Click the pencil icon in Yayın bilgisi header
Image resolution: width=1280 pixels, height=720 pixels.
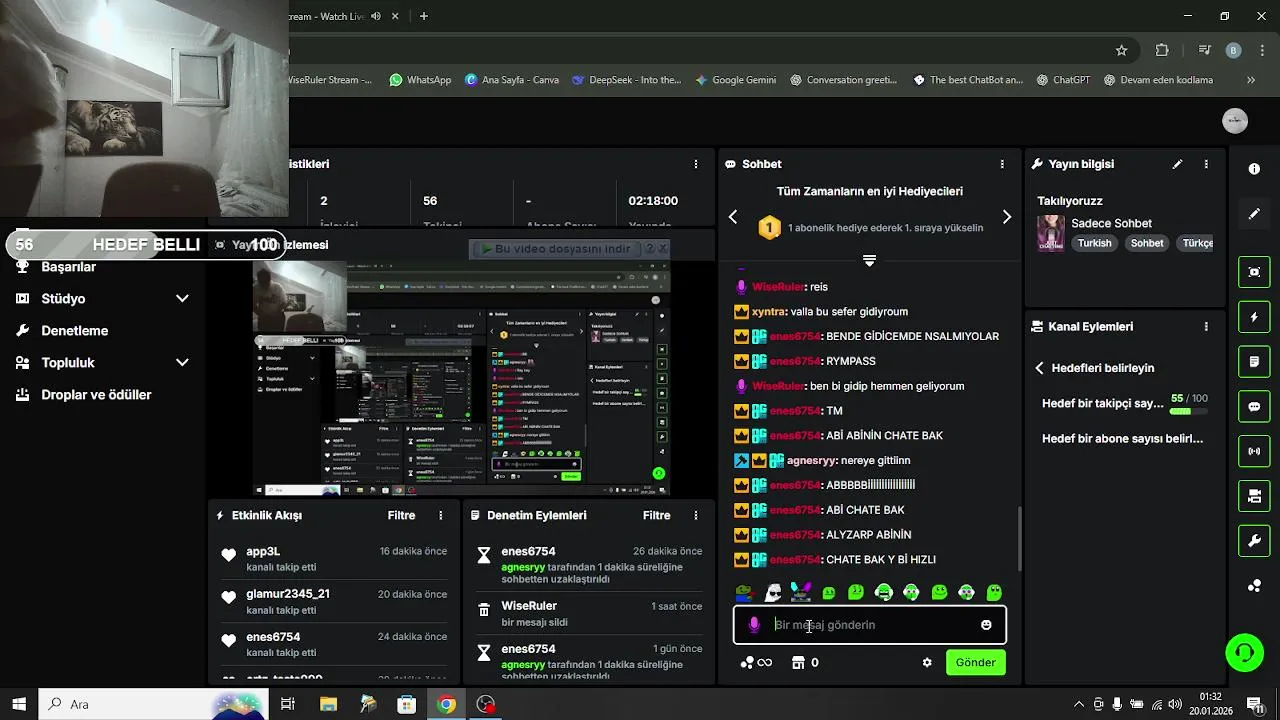pos(1177,164)
